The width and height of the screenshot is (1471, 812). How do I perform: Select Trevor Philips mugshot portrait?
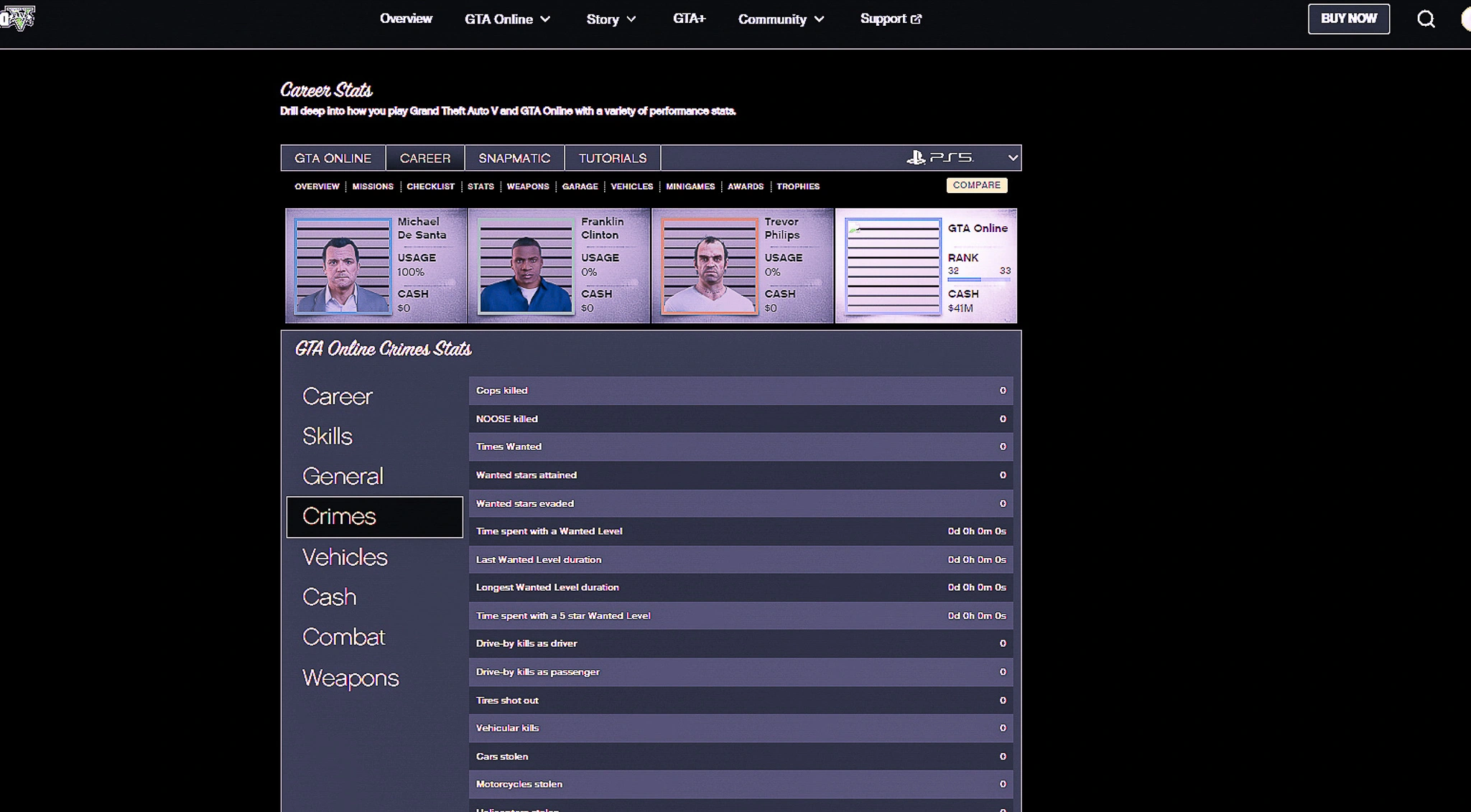(x=710, y=266)
